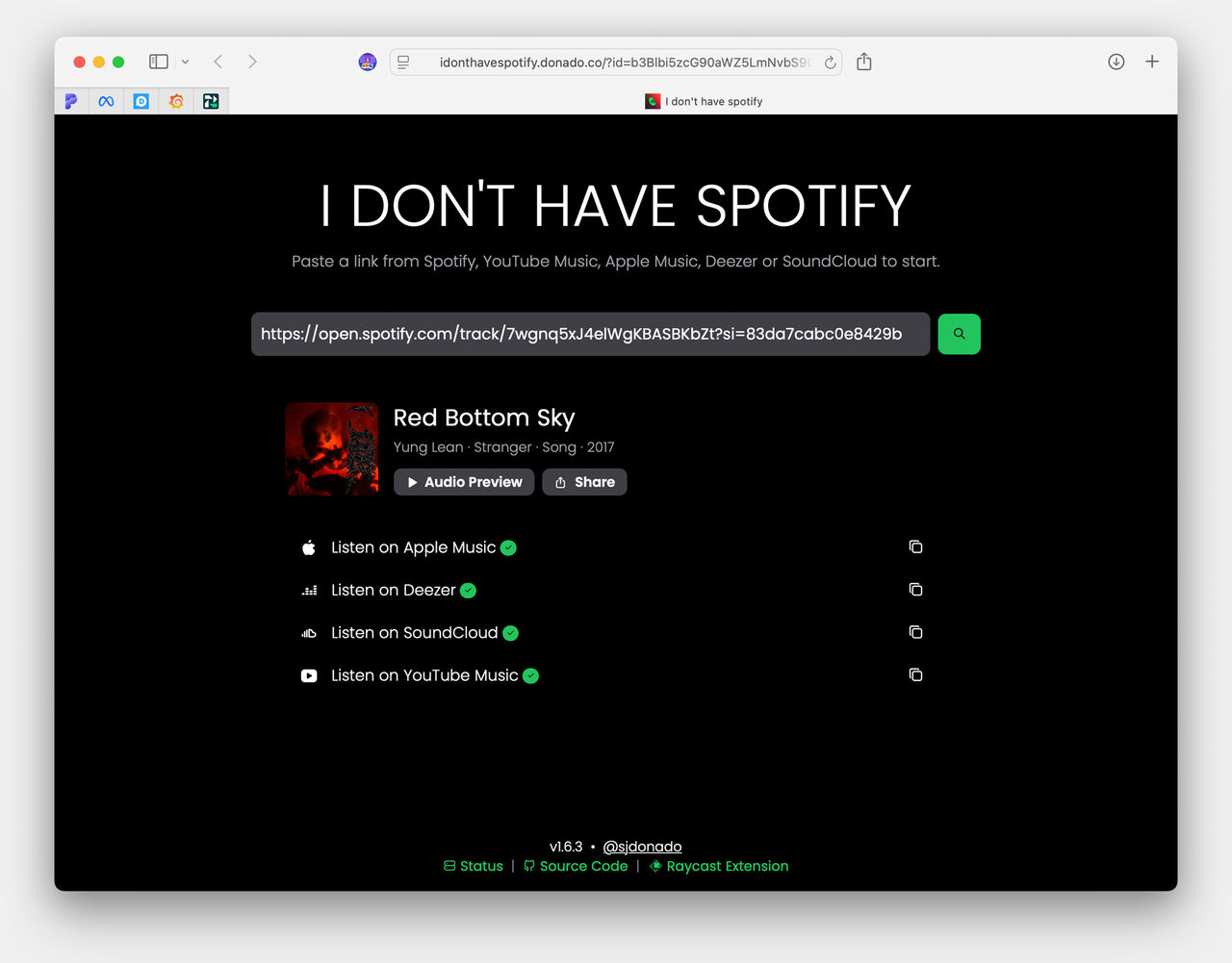1232x963 pixels.
Task: Click the Downloads icon in the toolbar
Action: pos(1116,61)
